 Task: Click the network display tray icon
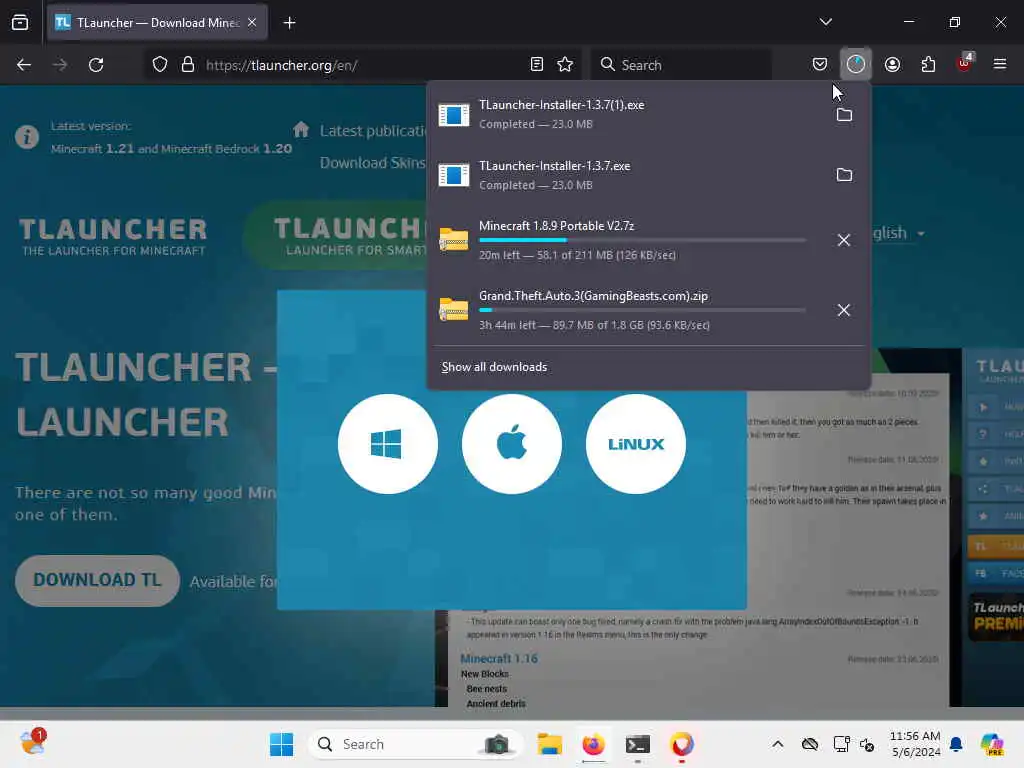coord(841,744)
